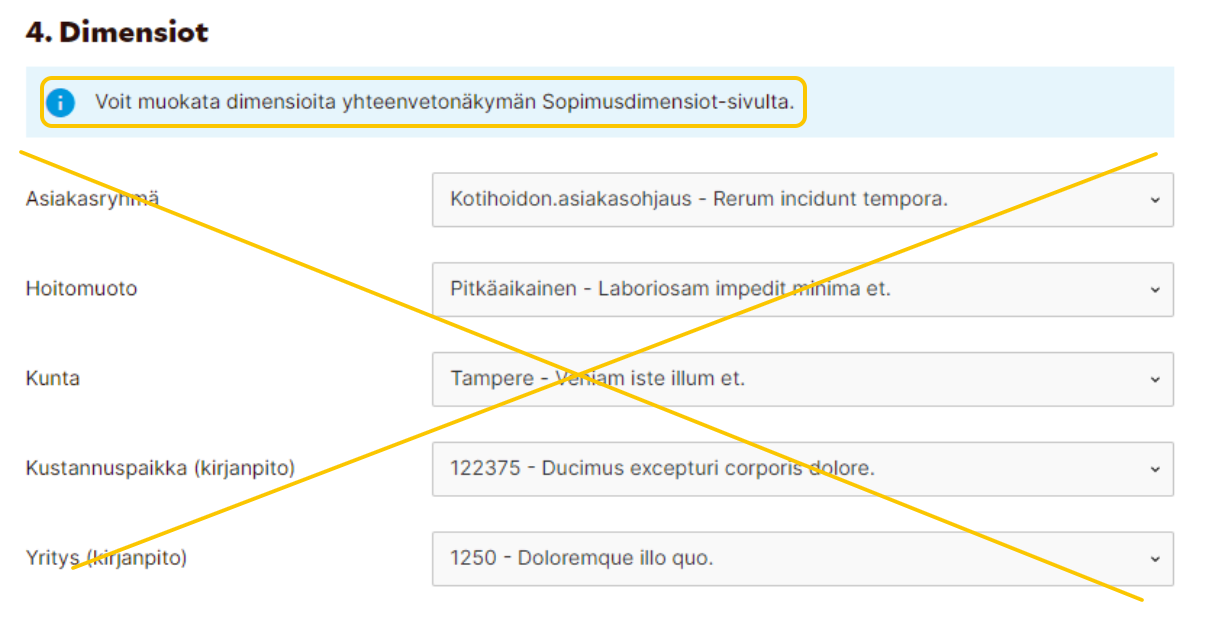
Task: Click the chevron arrow of the Kunta field
Action: pyautogui.click(x=1155, y=380)
